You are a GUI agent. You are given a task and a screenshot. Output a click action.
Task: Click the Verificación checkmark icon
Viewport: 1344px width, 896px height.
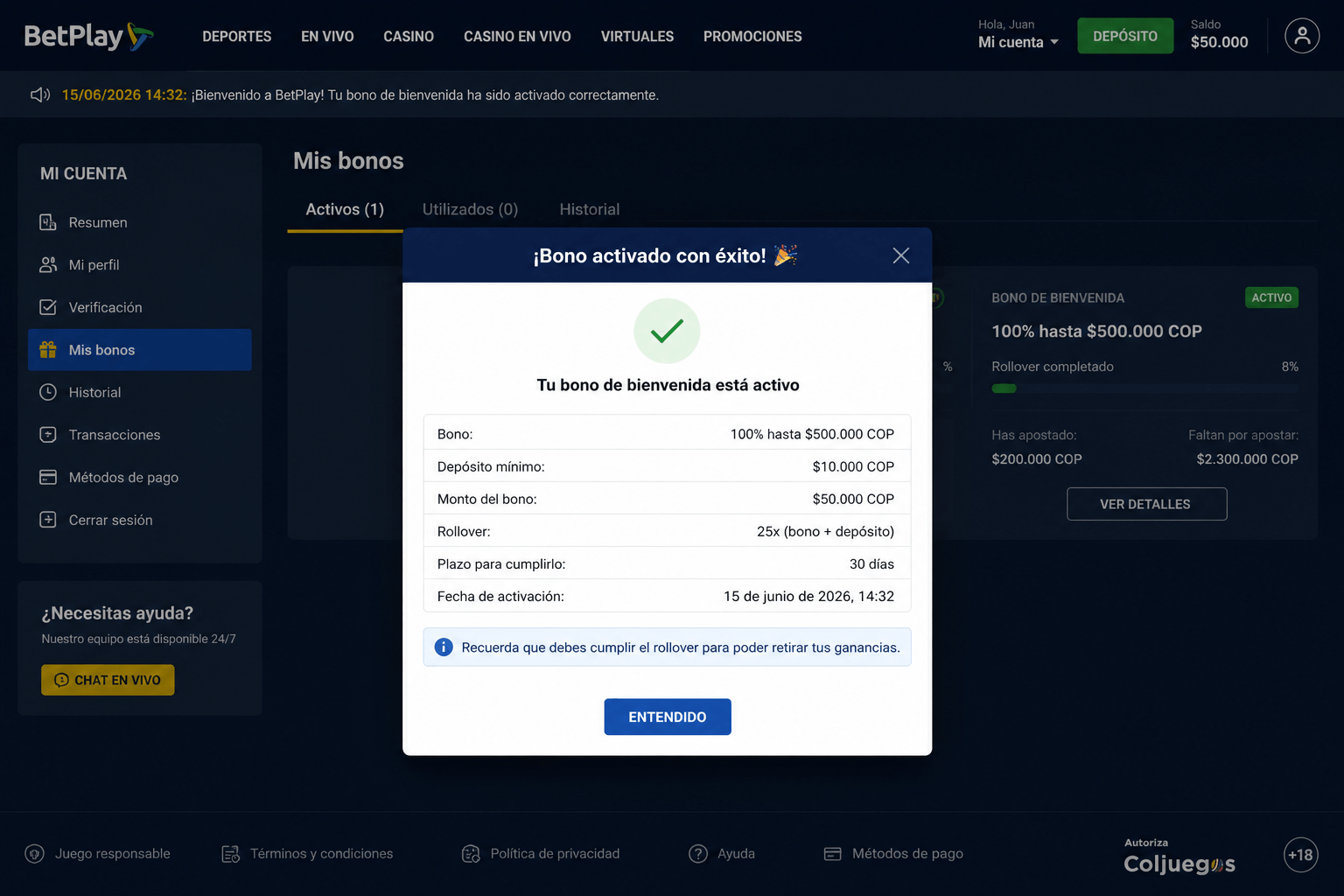[48, 307]
